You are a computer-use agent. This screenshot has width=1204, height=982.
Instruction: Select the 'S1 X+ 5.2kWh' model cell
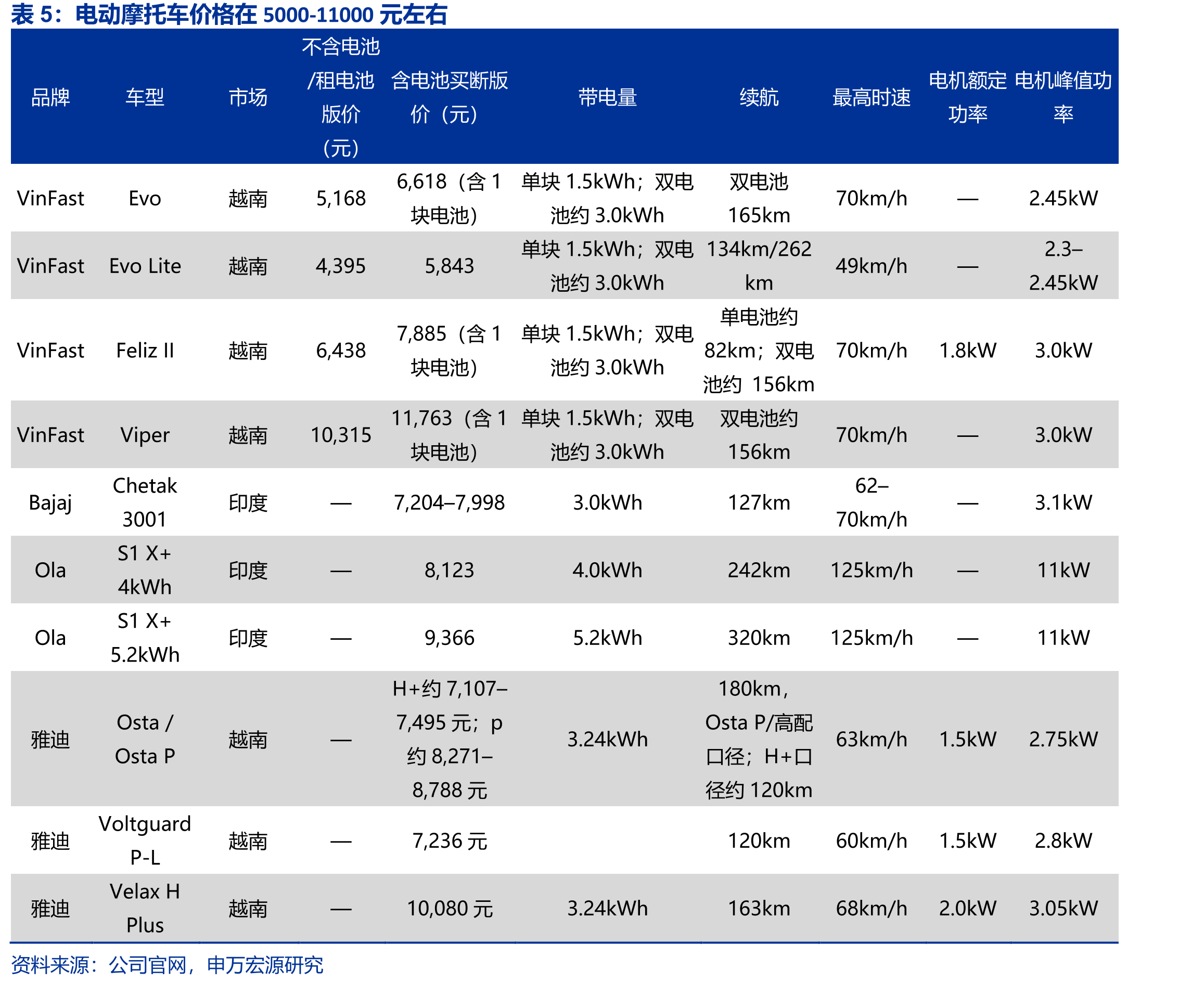tap(145, 638)
